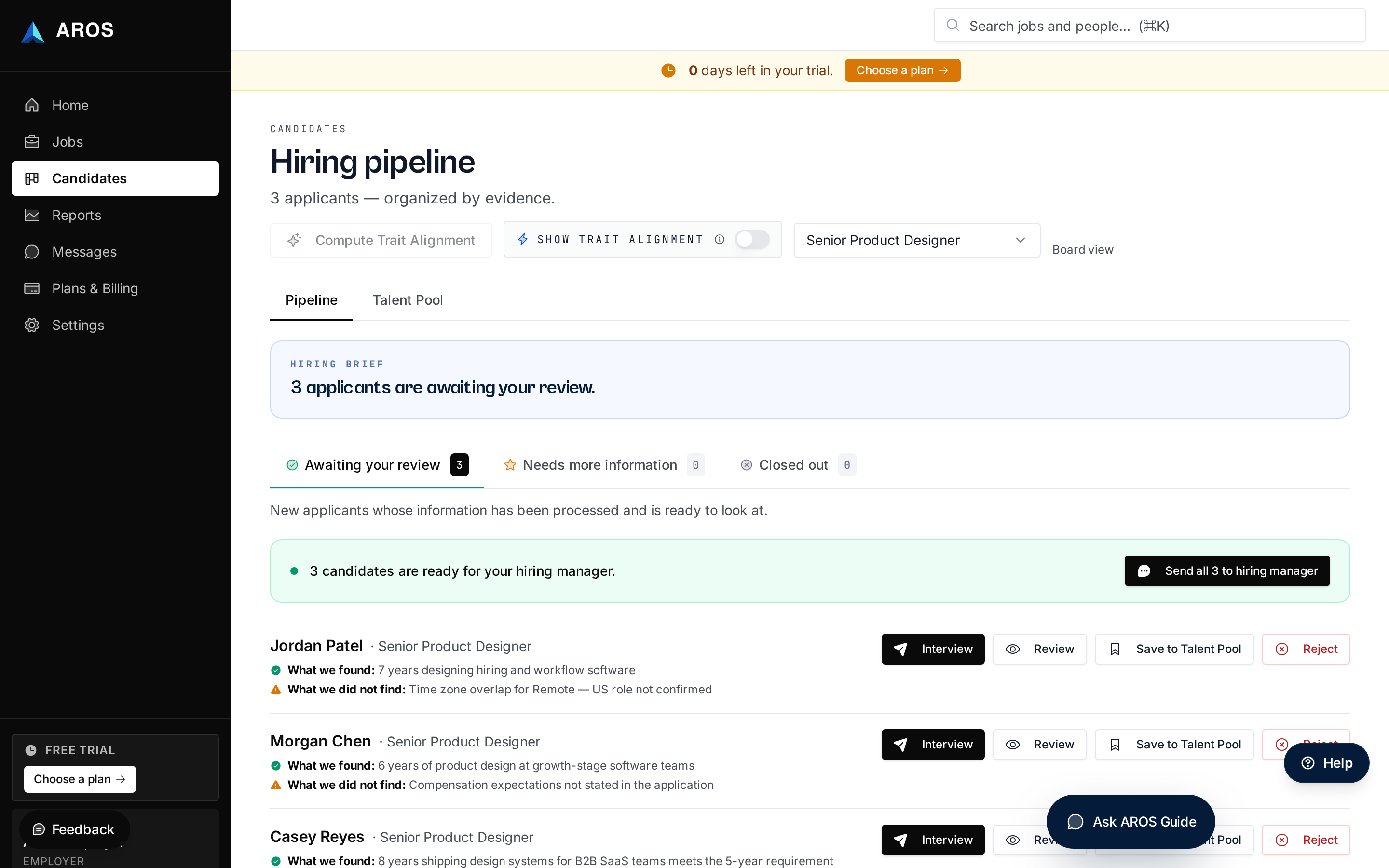The height and width of the screenshot is (868, 1389).
Task: Reject Casey Reyes
Action: (x=1306, y=840)
